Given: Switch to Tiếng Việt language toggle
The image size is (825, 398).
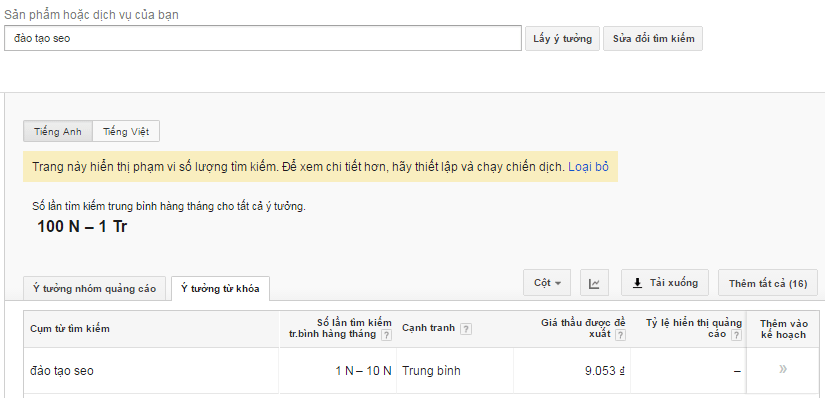Looking at the screenshot, I should click(126, 132).
